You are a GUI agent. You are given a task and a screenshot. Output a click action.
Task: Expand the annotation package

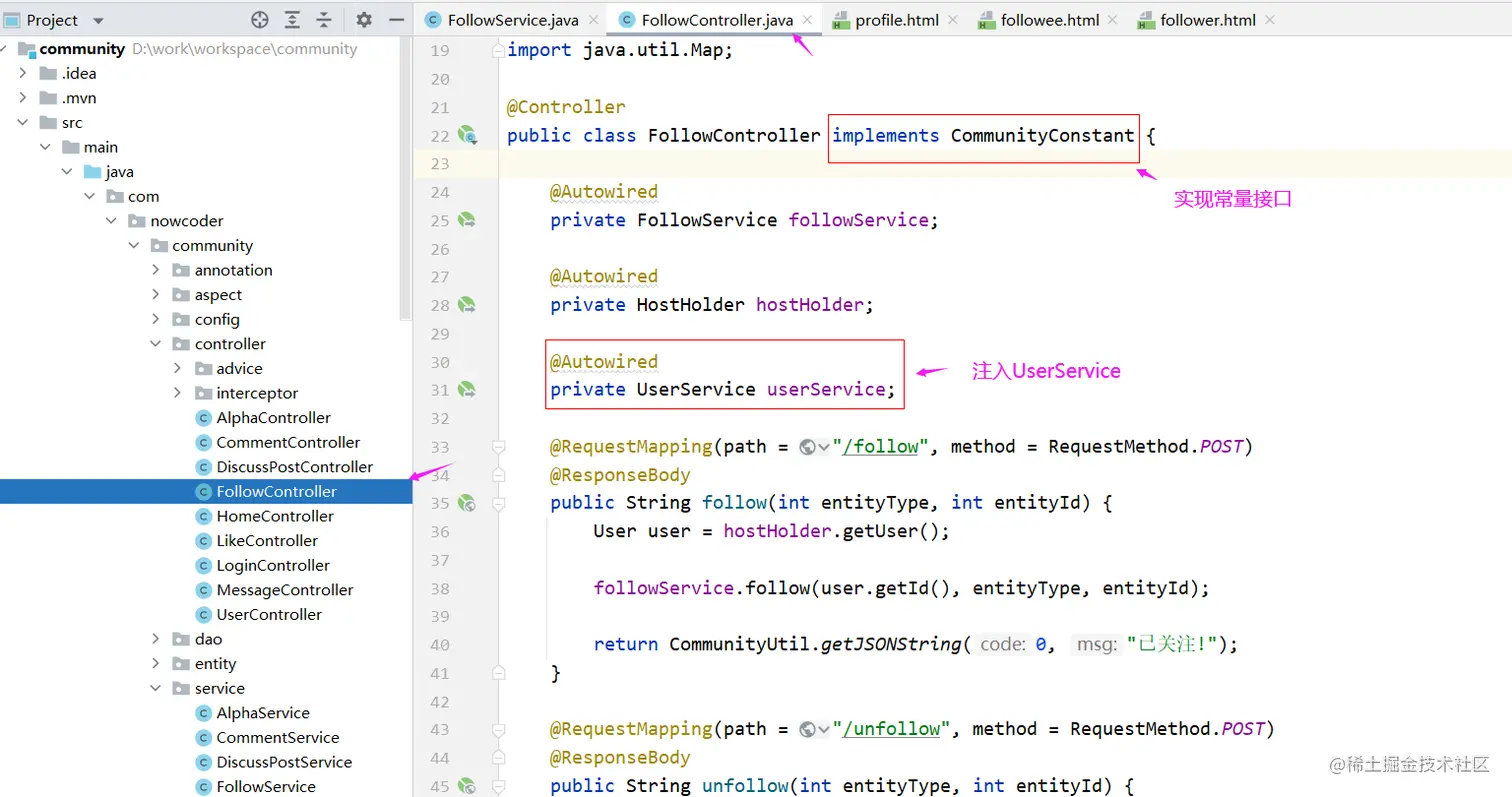[x=155, y=270]
